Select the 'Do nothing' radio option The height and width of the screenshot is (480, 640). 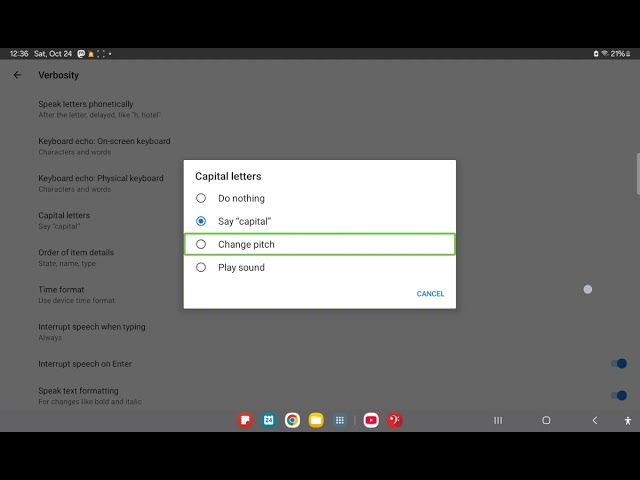(320, 198)
